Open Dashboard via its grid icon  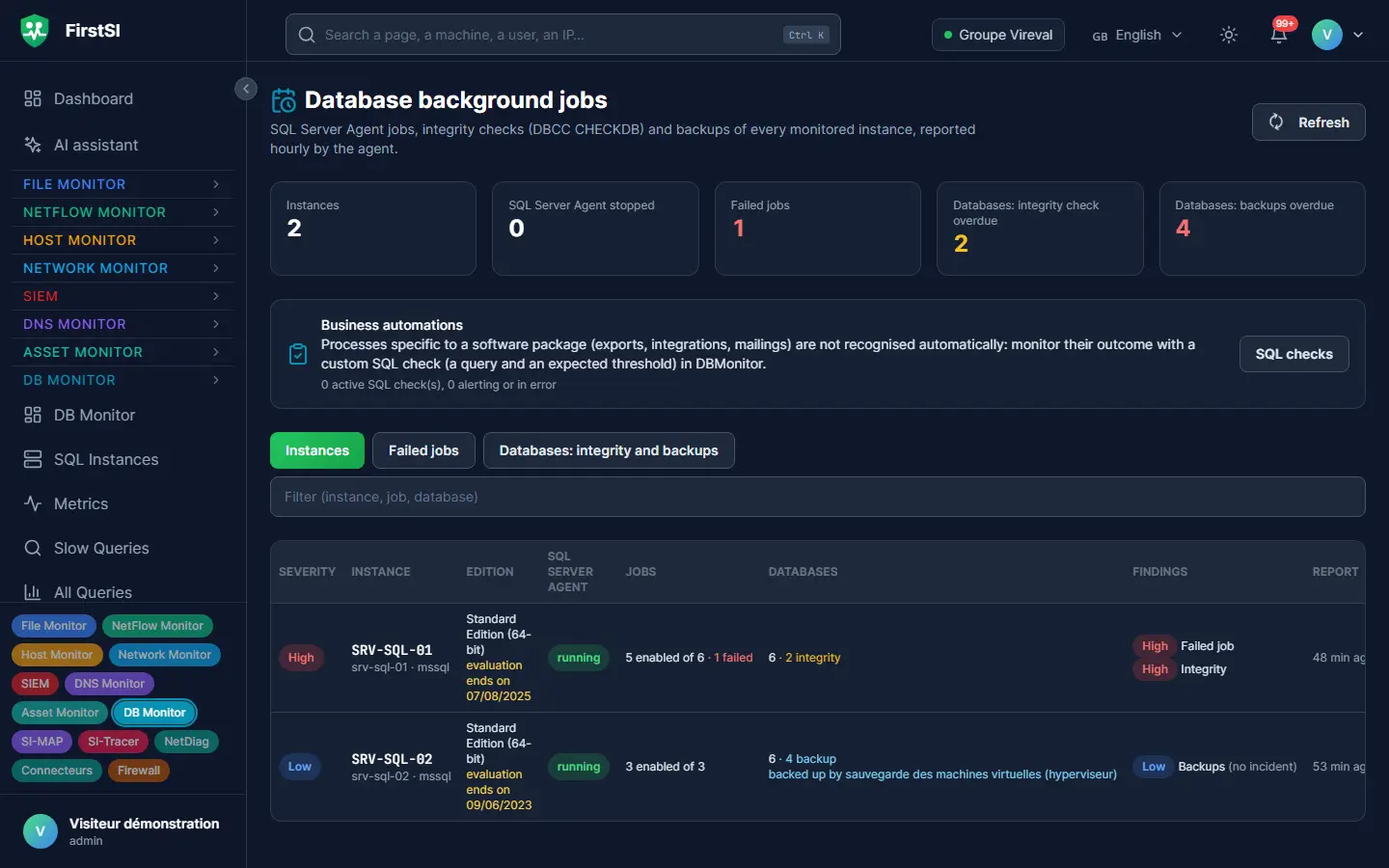(x=33, y=98)
